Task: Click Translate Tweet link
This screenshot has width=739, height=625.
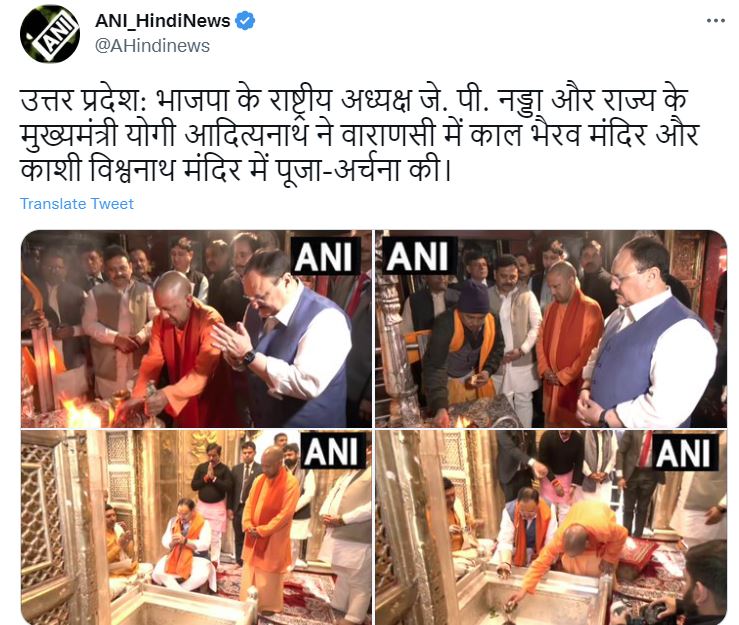Action: [77, 204]
